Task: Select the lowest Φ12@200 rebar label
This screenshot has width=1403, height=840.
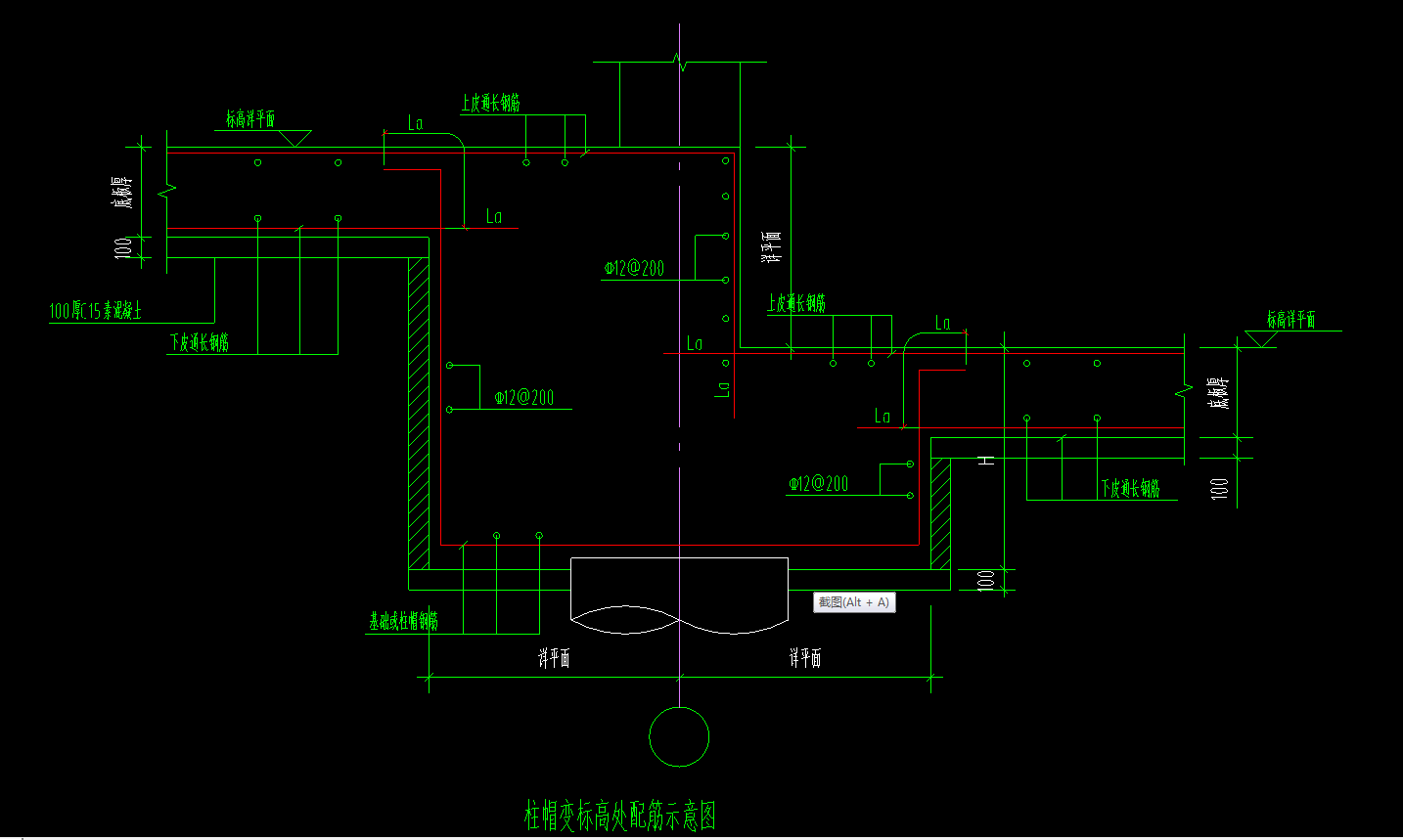Action: point(819,483)
